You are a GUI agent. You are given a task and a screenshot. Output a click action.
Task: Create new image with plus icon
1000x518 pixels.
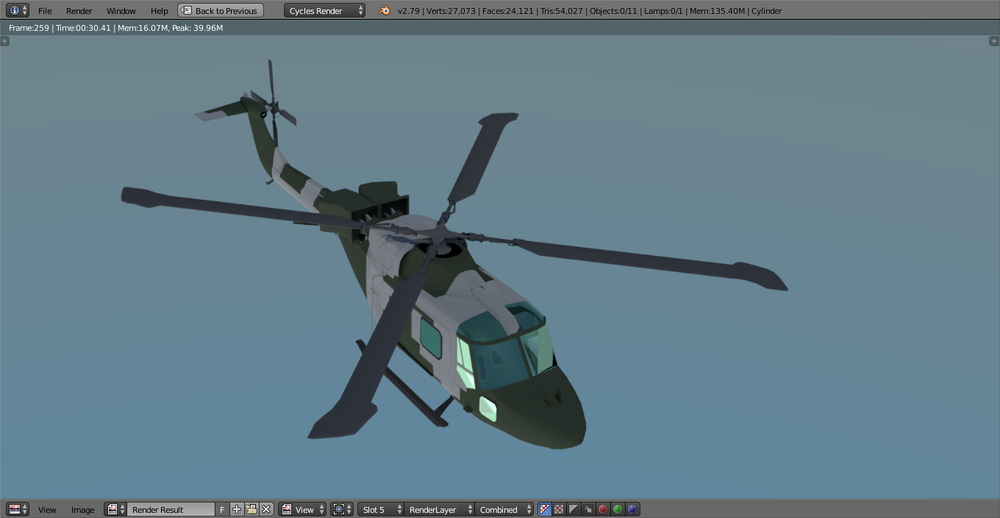click(237, 509)
